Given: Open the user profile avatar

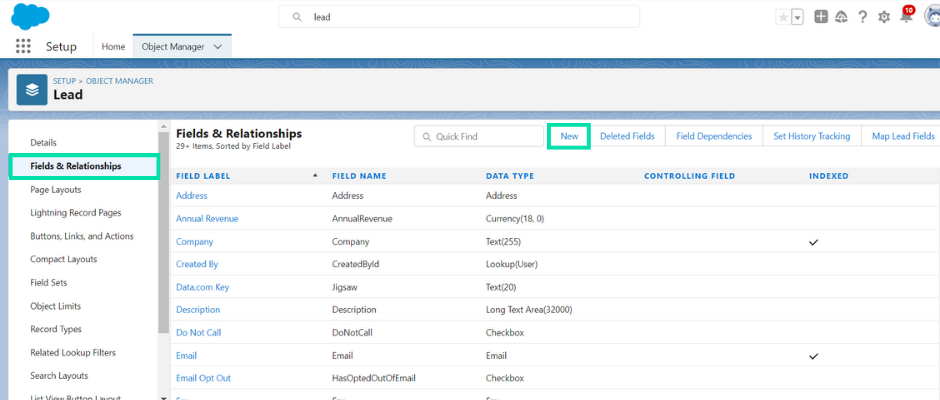Looking at the screenshot, I should click(932, 17).
